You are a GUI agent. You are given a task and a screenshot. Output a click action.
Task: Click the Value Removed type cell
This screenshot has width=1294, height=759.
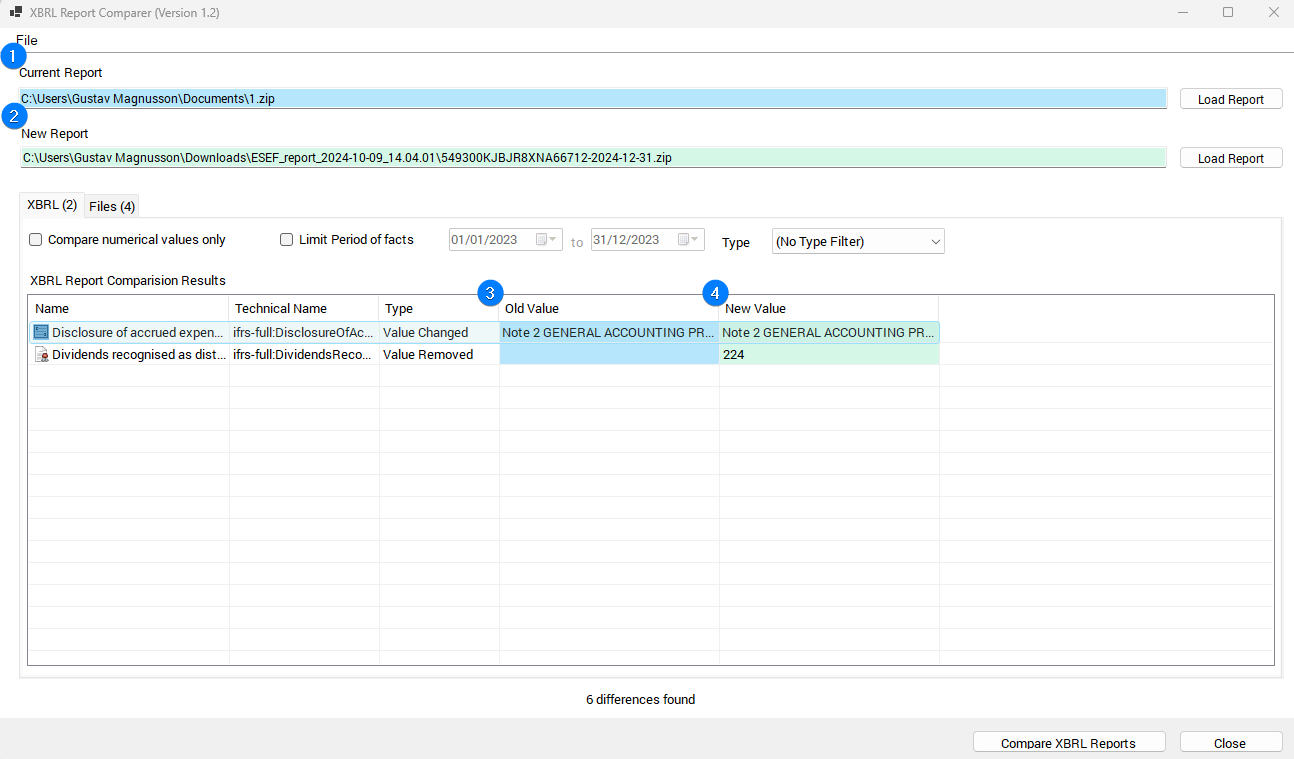click(439, 355)
